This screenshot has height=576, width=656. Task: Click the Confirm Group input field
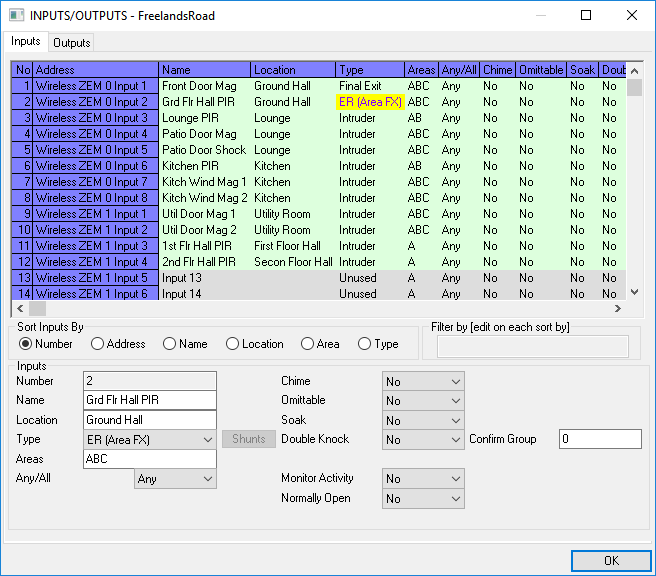point(599,440)
